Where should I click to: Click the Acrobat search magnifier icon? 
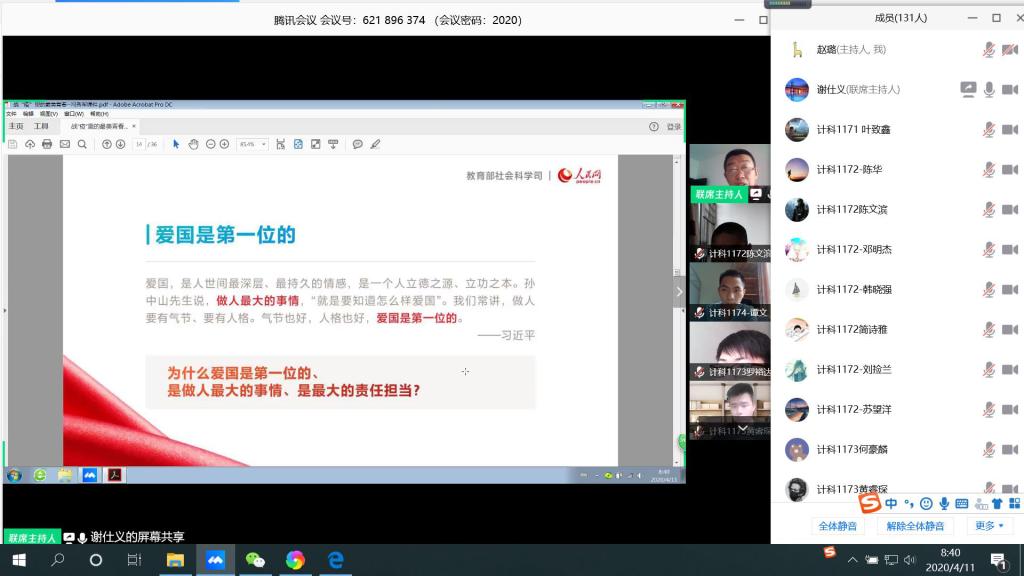pos(80,144)
